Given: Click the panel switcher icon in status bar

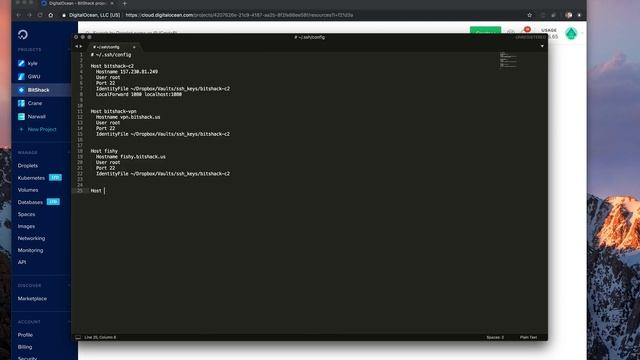Looking at the screenshot, I should pos(78,338).
